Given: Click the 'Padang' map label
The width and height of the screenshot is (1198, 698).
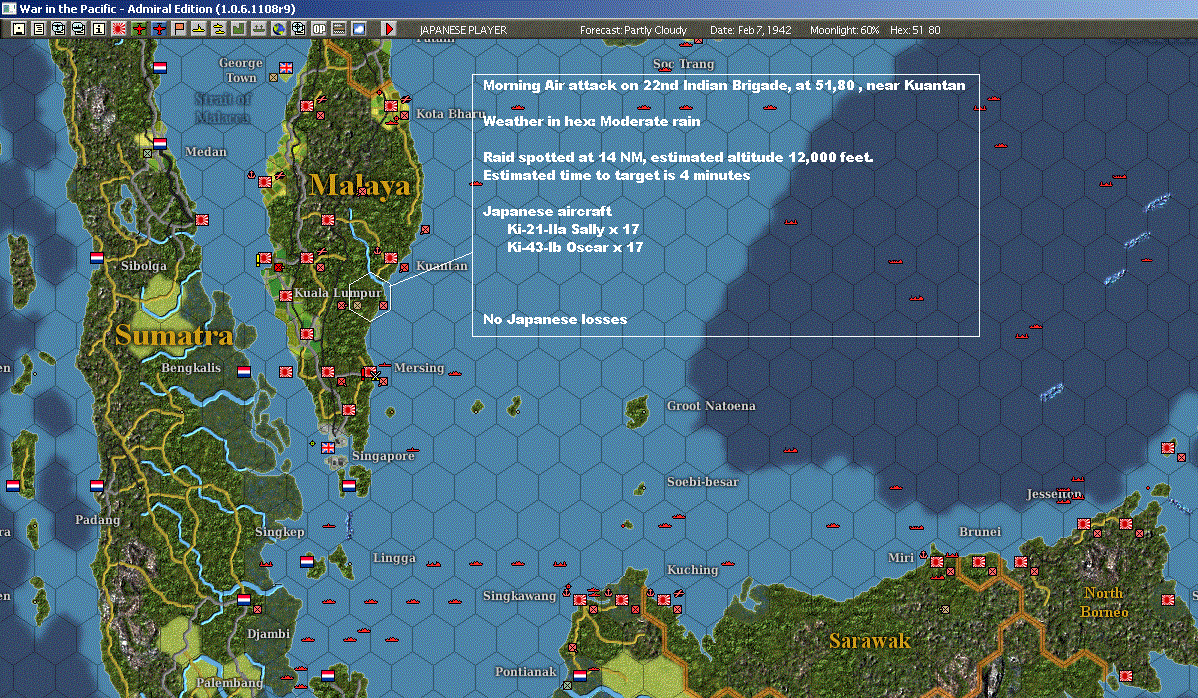Looking at the screenshot, I should (x=97, y=520).
